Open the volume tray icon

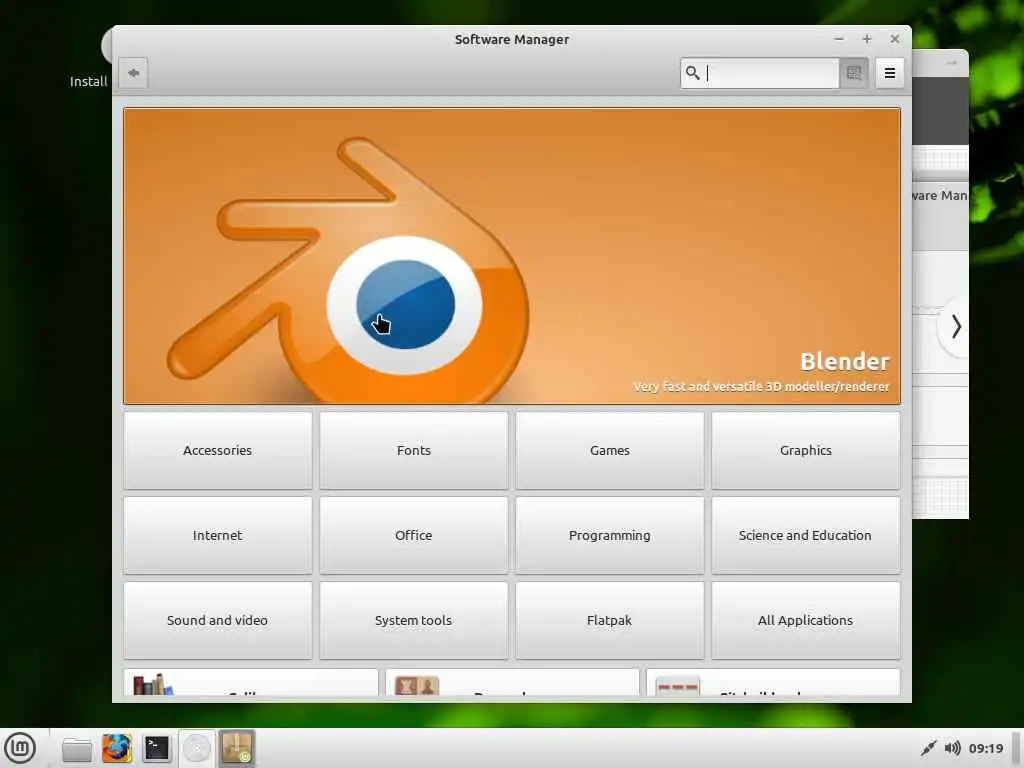[952, 748]
